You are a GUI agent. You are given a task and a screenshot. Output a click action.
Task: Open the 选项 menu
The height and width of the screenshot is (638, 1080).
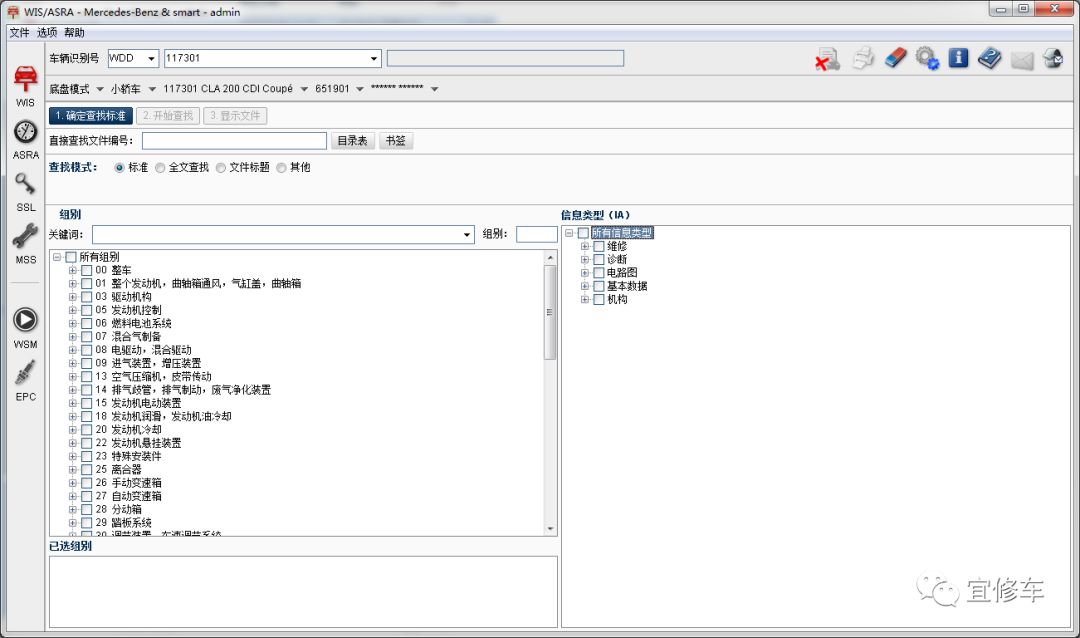click(x=47, y=32)
